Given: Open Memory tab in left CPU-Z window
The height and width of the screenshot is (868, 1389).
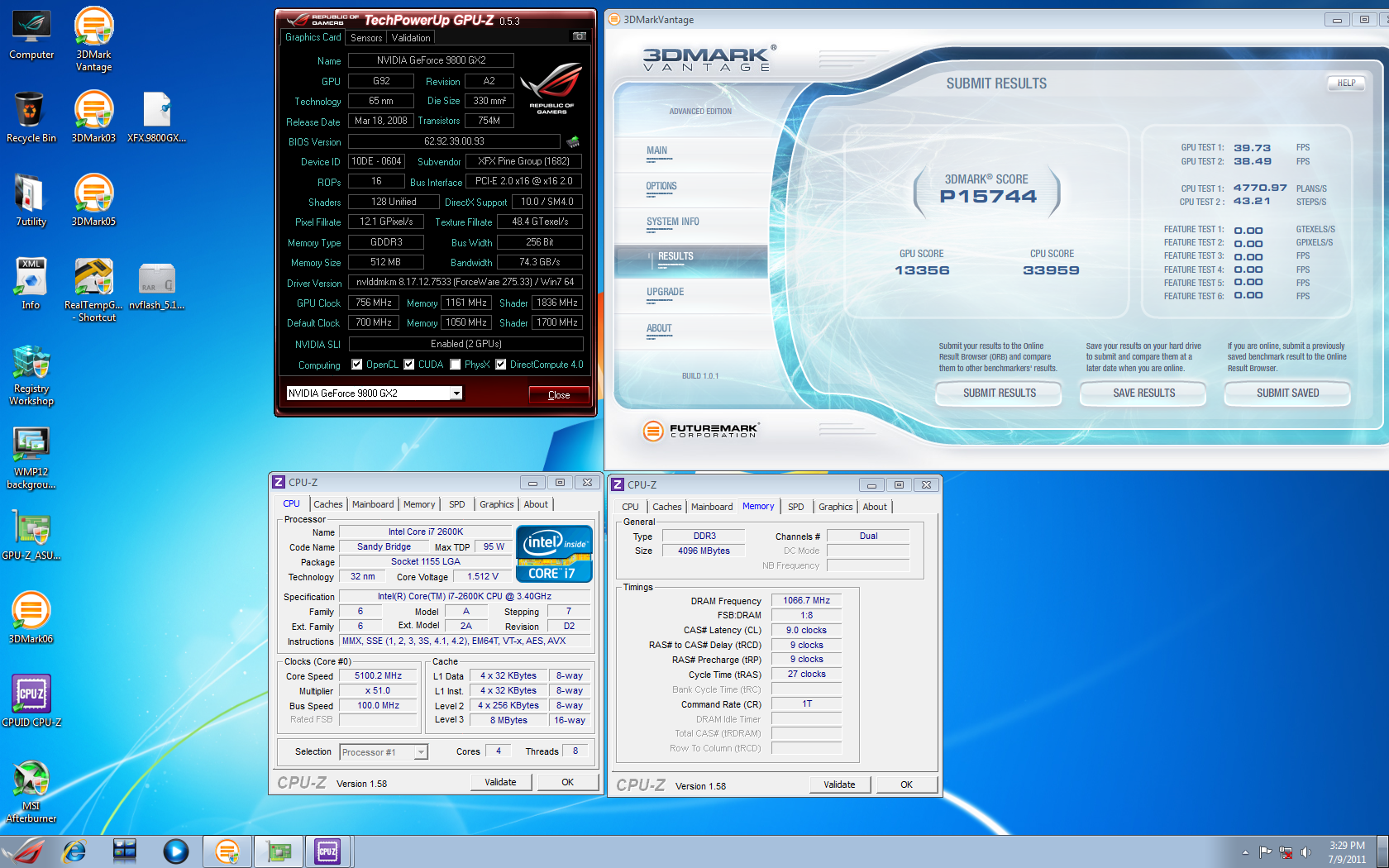Looking at the screenshot, I should coord(419,504).
